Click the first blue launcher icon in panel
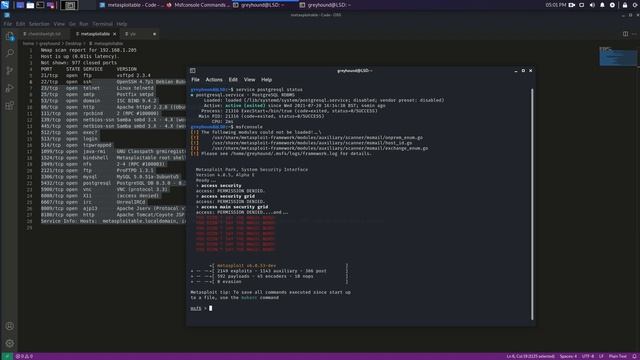The image size is (640, 360). click(x=20, y=5)
